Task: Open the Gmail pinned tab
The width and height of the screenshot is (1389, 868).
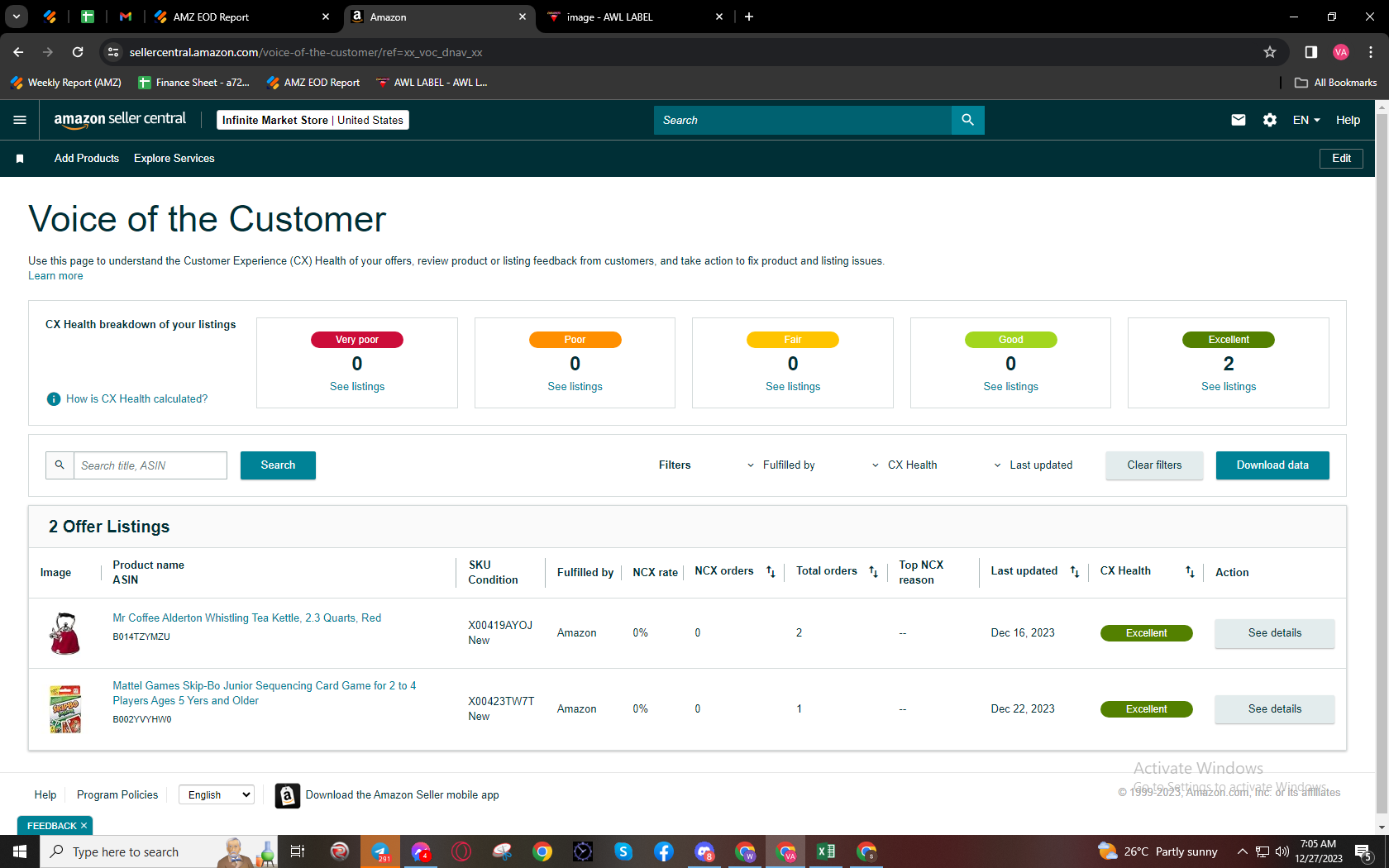Action: [126, 17]
